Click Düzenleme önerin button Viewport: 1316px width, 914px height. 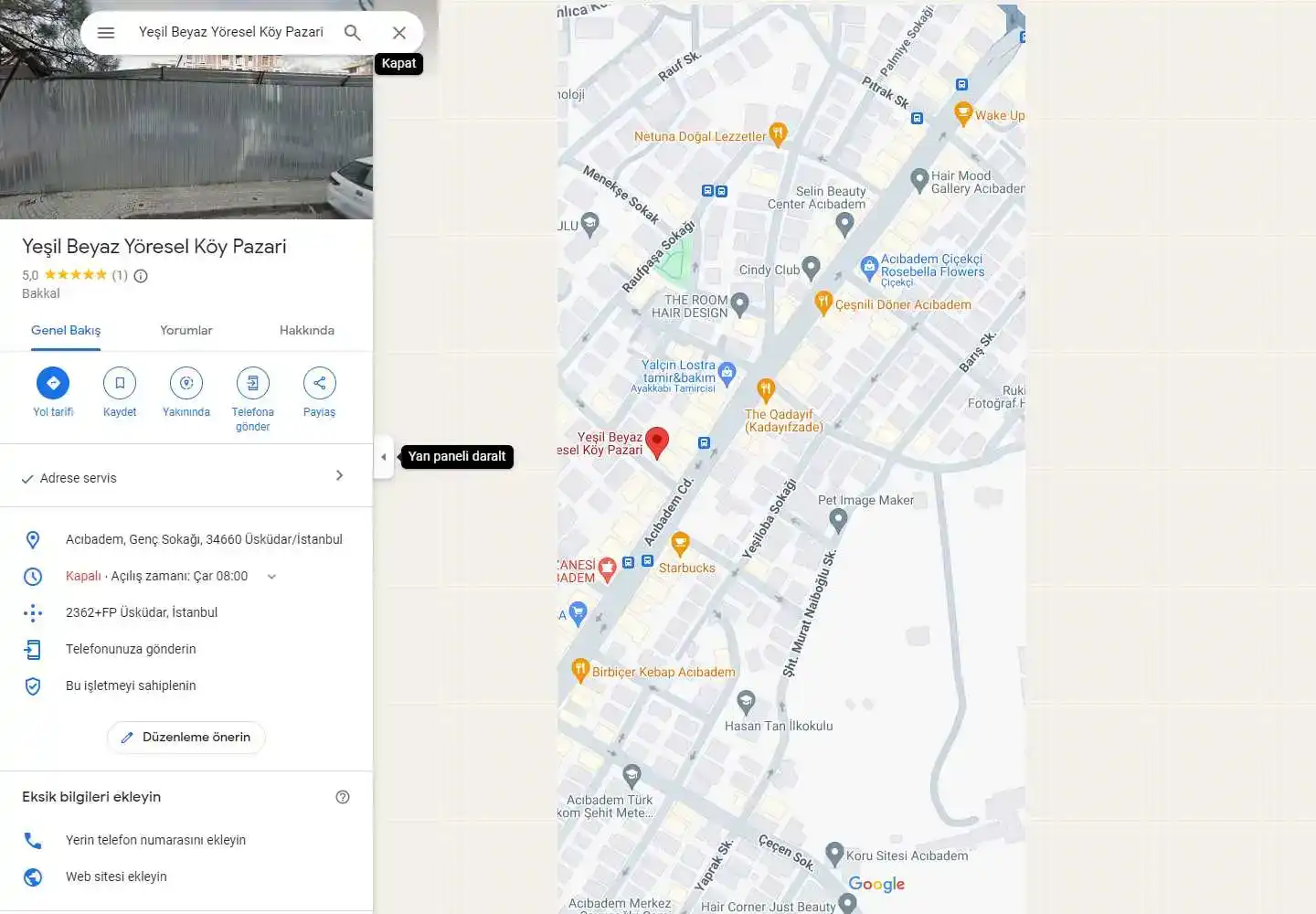pos(186,737)
